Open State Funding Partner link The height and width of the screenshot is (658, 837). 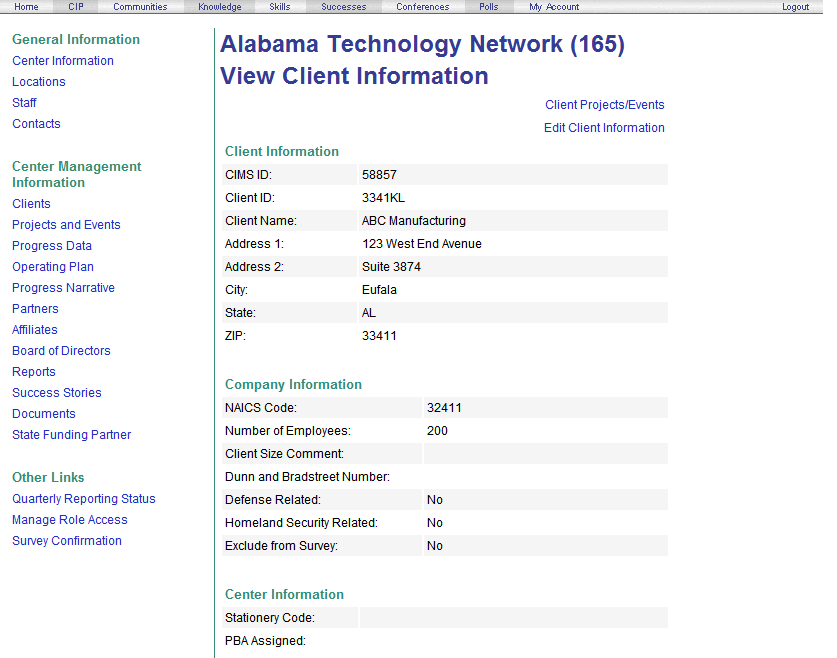point(72,435)
